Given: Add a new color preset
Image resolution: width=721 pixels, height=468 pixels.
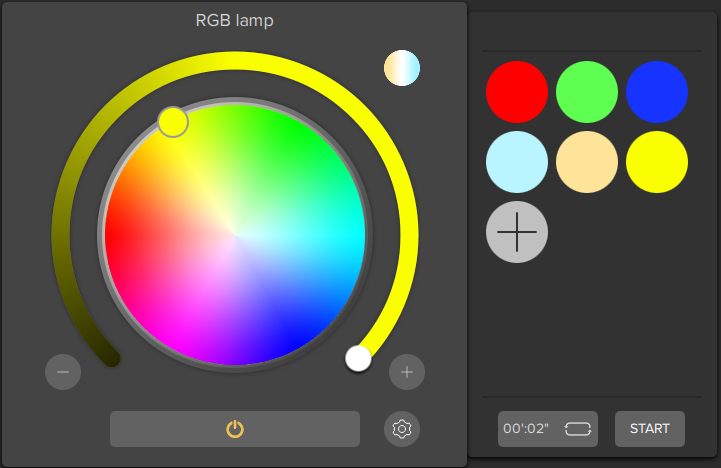Looking at the screenshot, I should click(516, 232).
